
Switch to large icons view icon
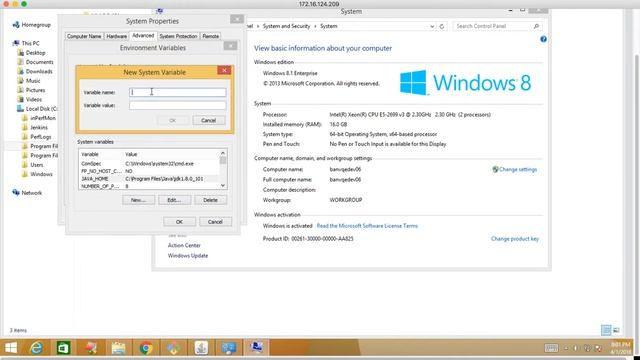616,330
